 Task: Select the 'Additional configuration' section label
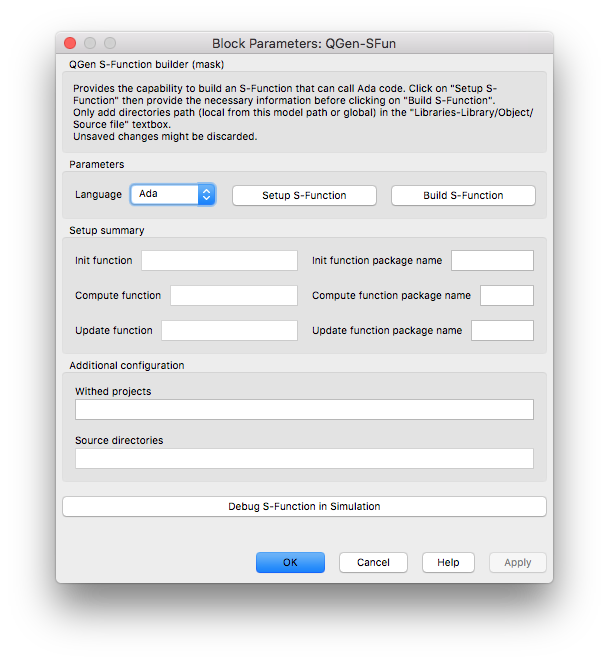(x=126, y=365)
